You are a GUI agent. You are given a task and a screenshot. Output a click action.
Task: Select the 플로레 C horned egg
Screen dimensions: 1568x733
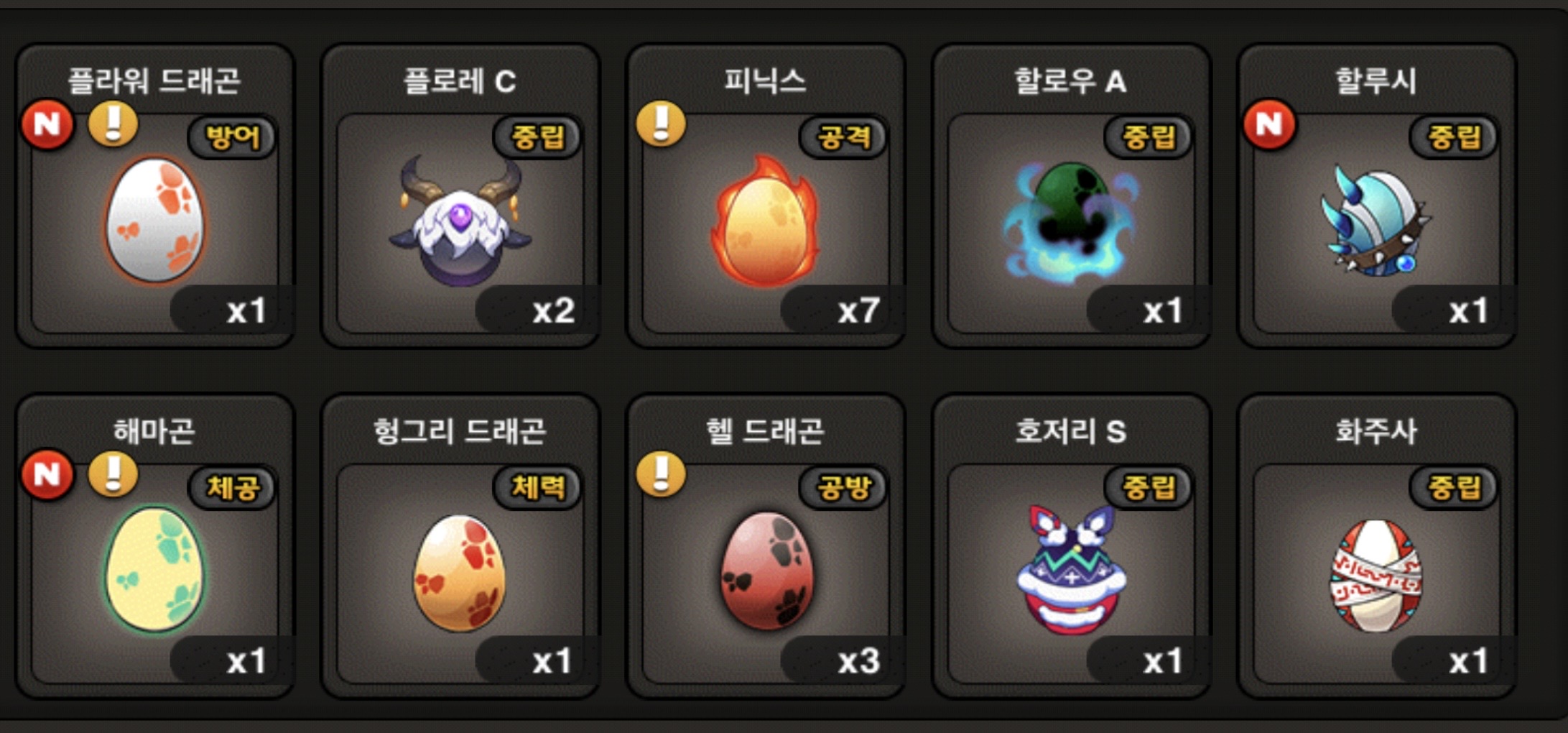[x=460, y=220]
